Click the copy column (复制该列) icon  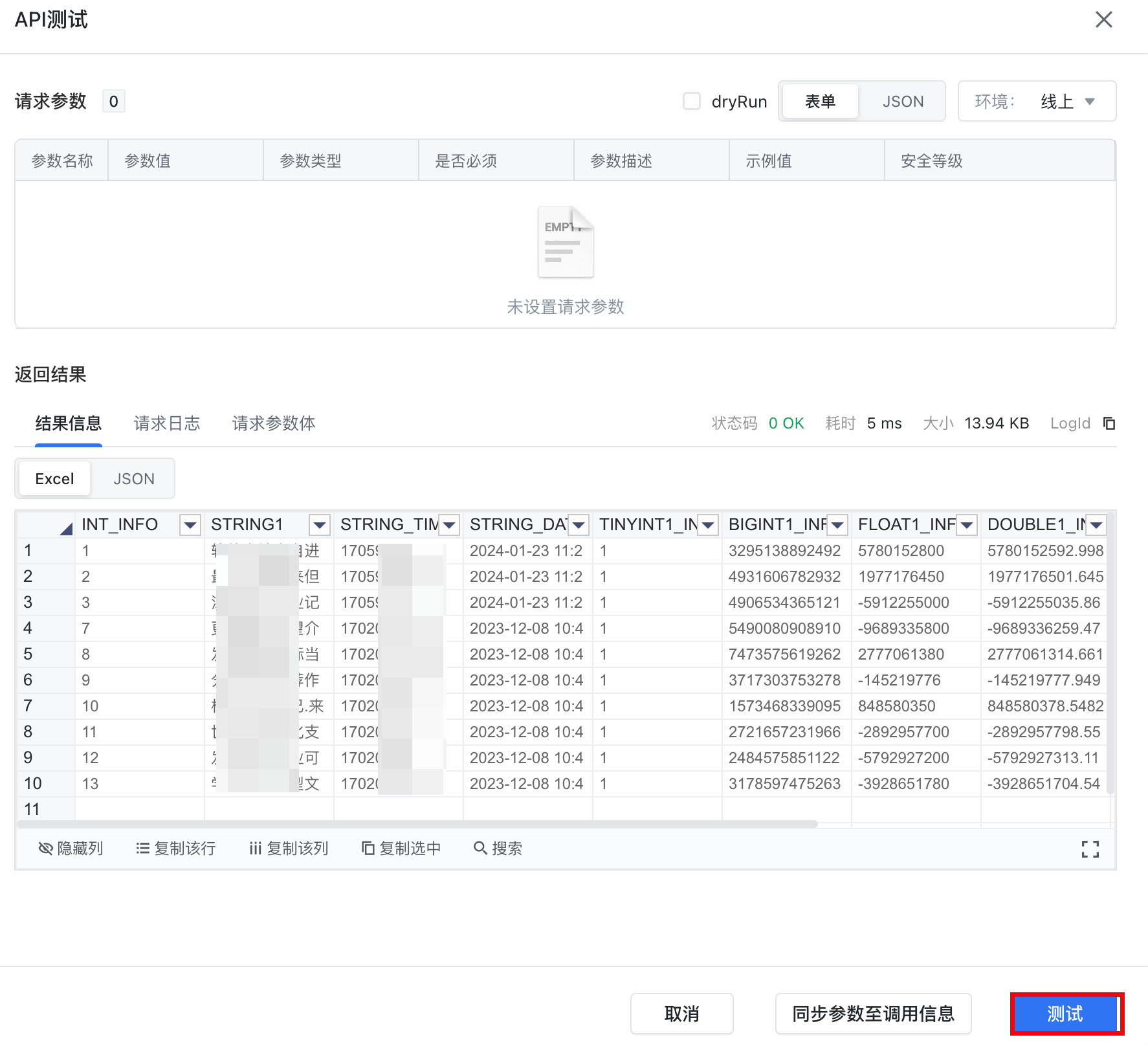pyautogui.click(x=255, y=849)
